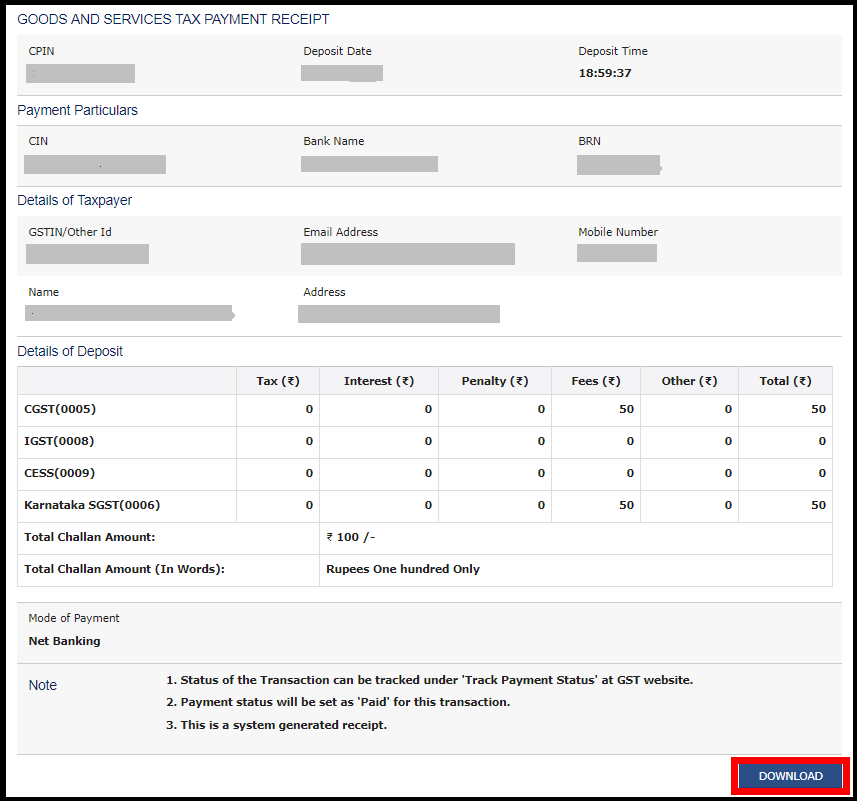Click the Email Address label

click(341, 232)
